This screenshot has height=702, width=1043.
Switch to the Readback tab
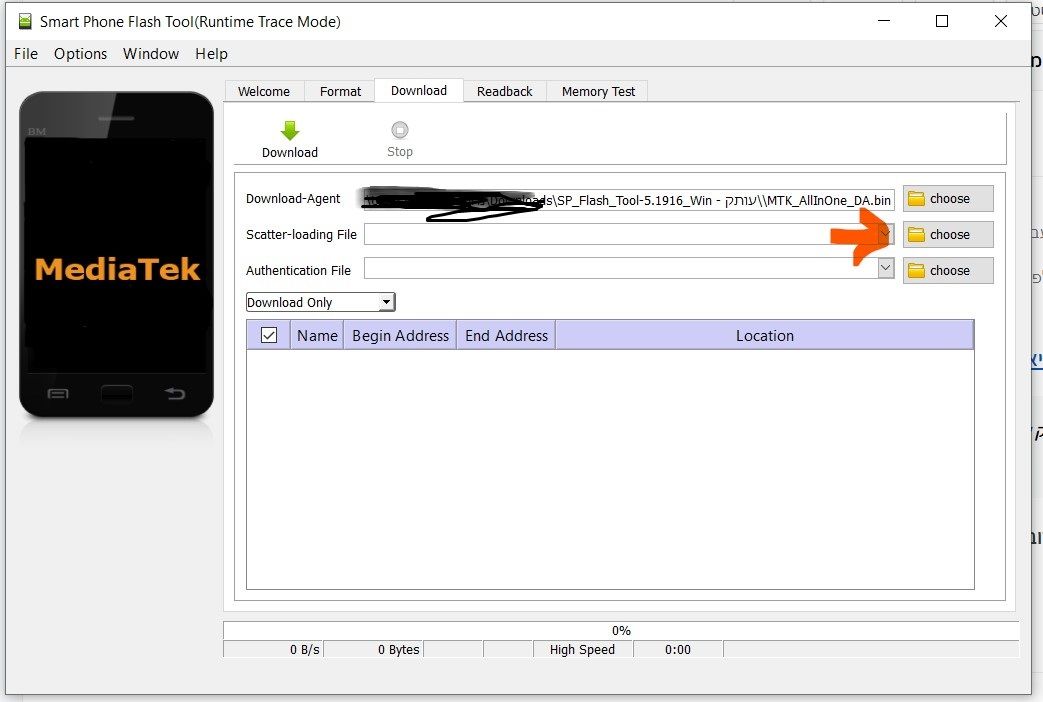click(504, 91)
